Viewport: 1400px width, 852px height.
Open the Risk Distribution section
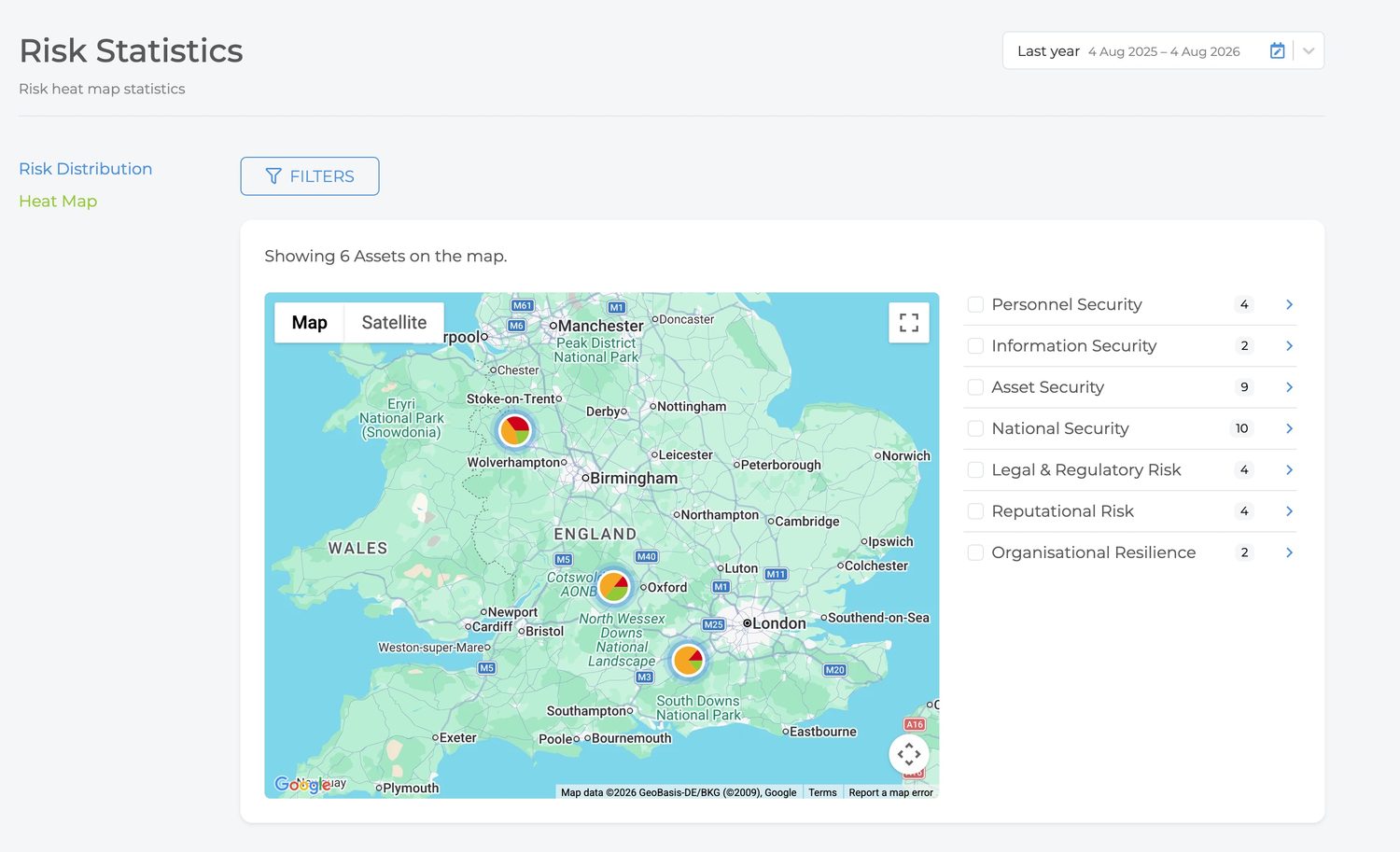click(85, 169)
